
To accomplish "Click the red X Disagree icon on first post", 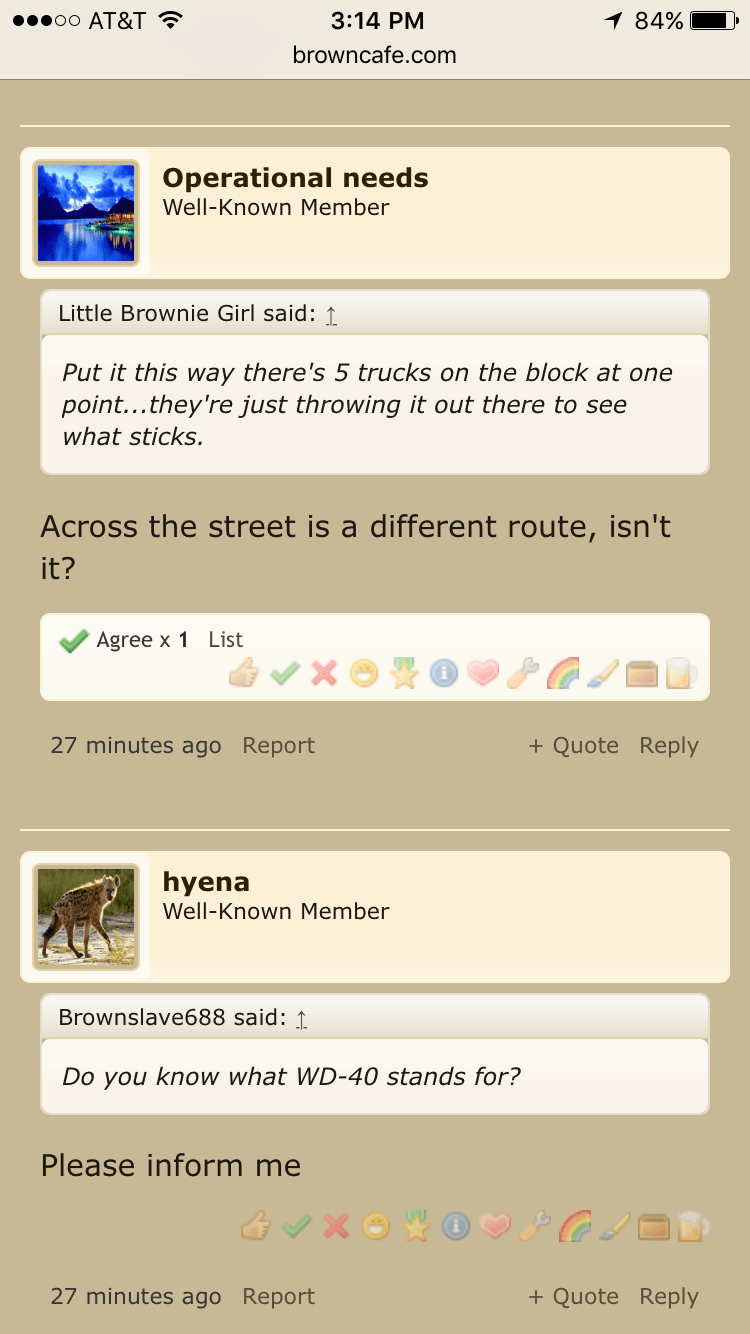I will point(324,674).
